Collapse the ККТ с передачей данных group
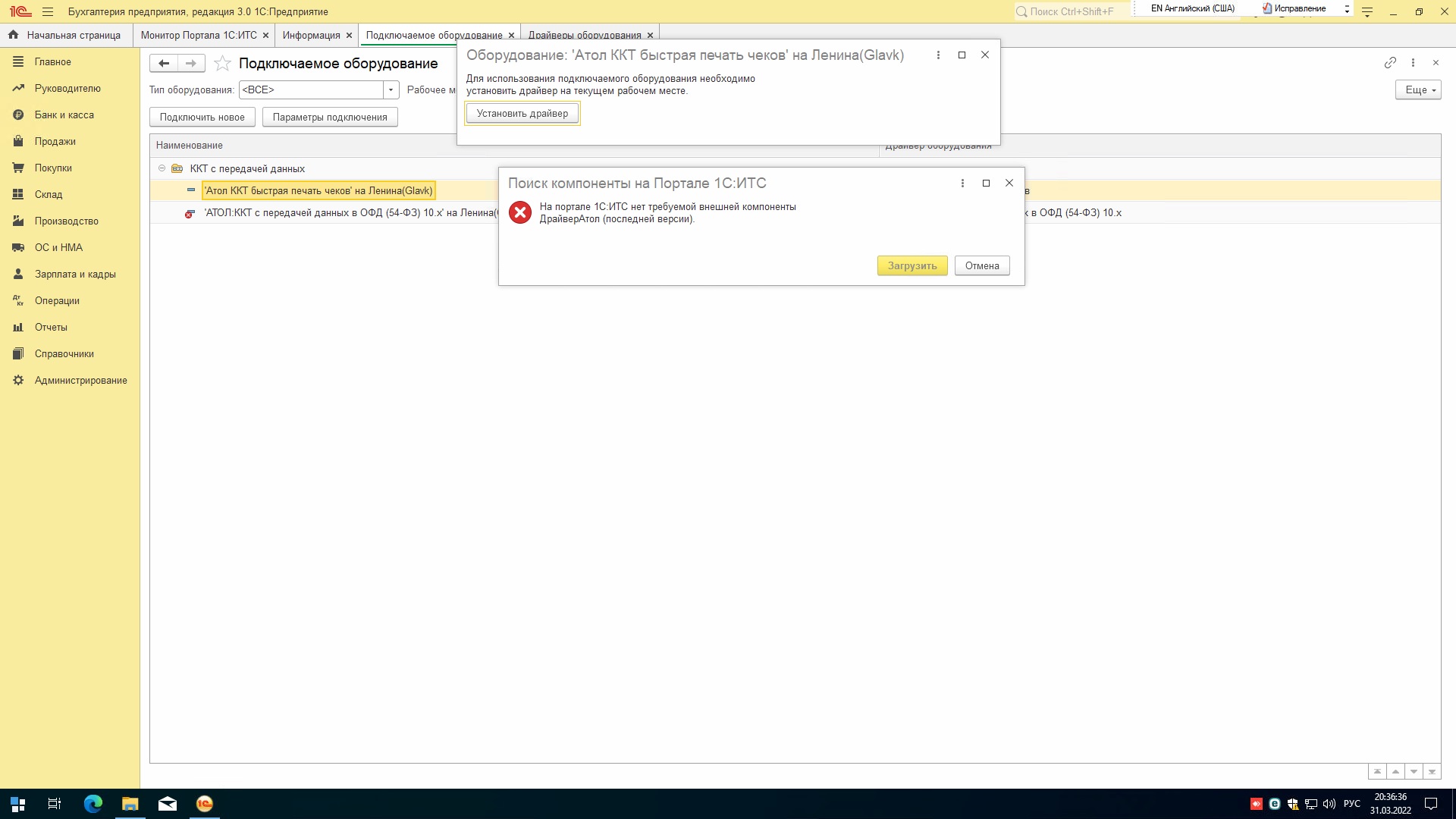1456x819 pixels. click(162, 168)
